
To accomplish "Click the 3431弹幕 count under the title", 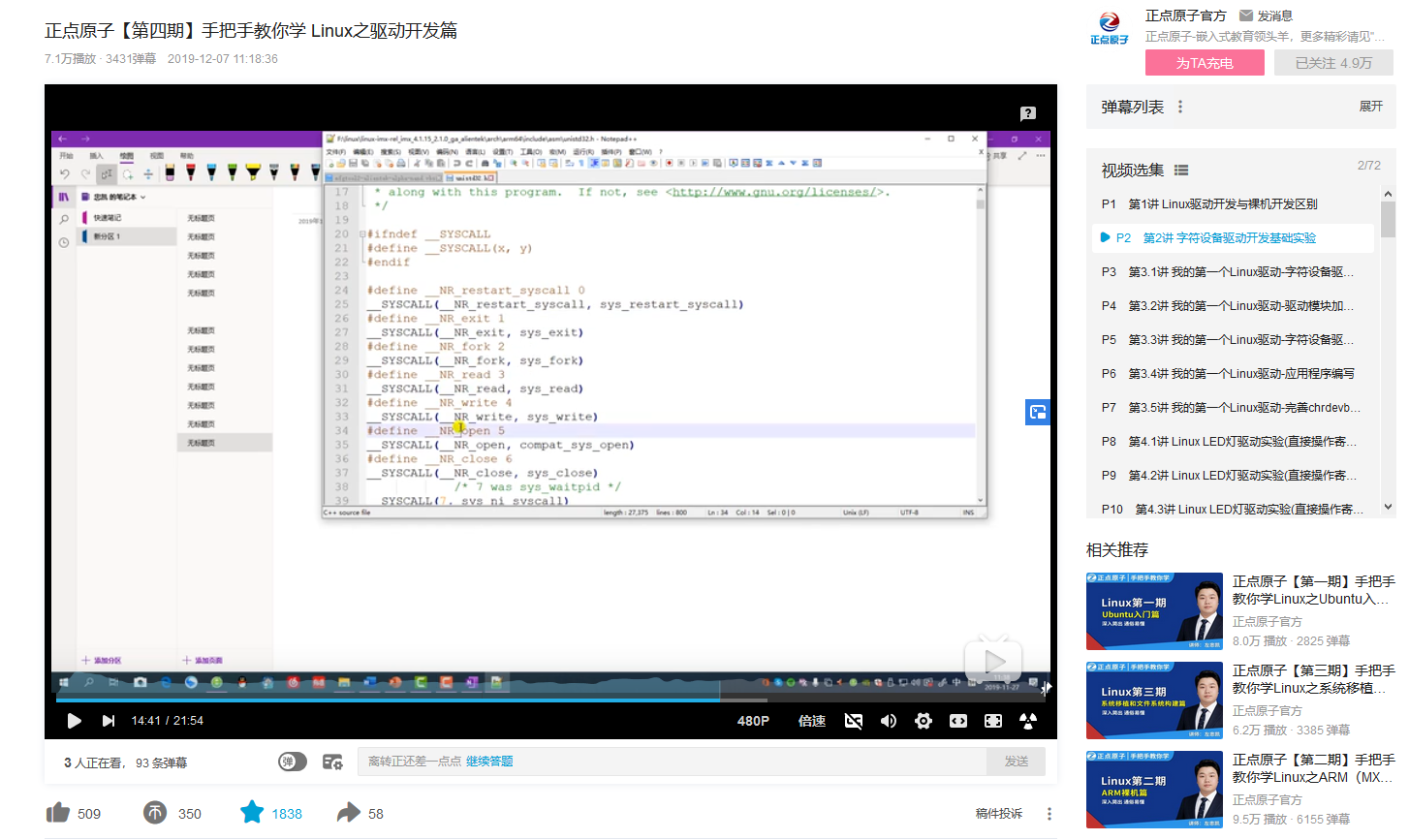I will coord(131,59).
